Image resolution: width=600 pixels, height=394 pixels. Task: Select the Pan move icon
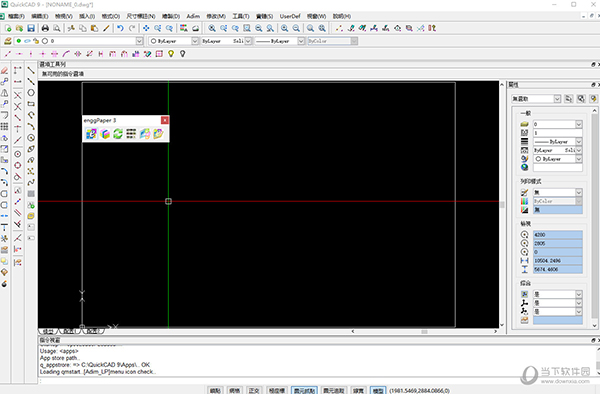(146, 28)
